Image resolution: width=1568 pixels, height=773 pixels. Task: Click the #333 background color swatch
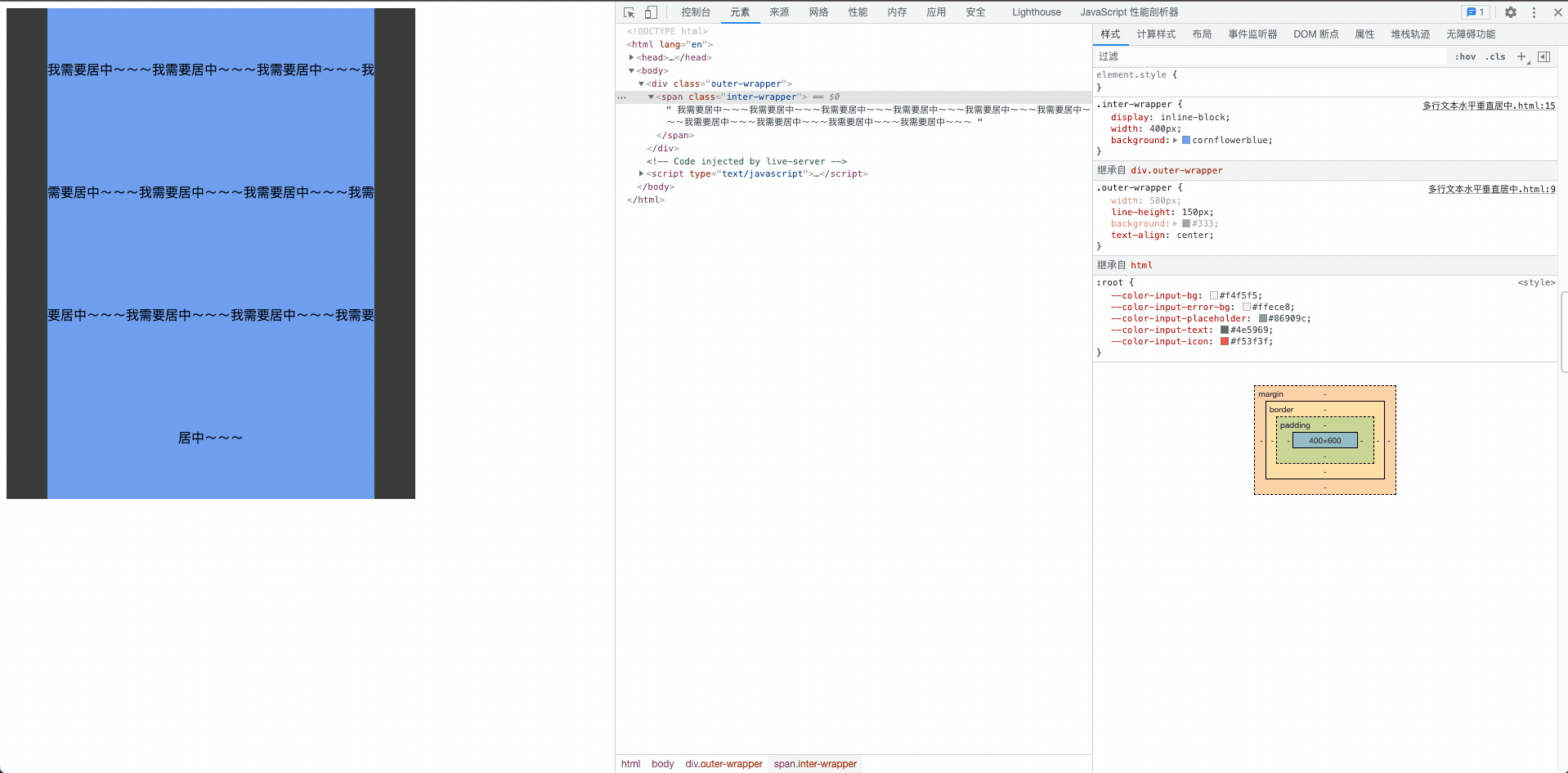(x=1187, y=223)
